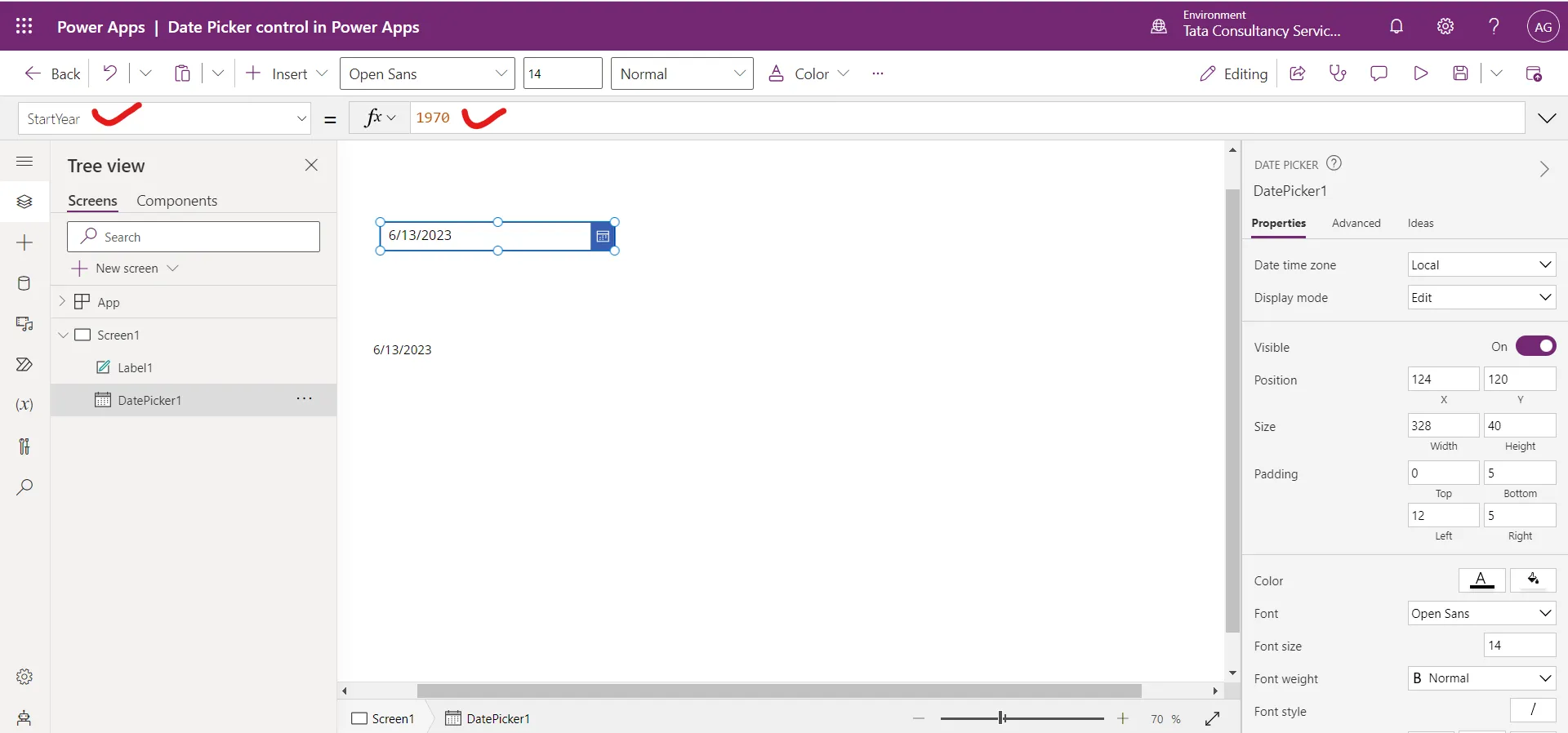This screenshot has width=1568, height=733.
Task: Click the Position X field 124
Action: click(x=1443, y=379)
